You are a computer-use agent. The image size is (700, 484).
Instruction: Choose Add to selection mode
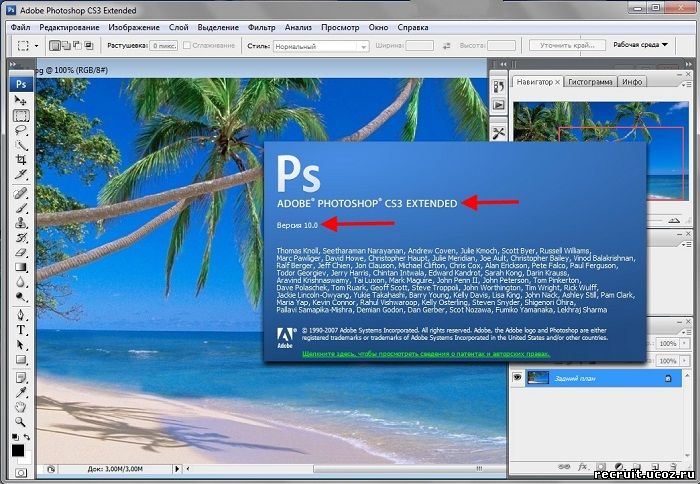click(66, 46)
